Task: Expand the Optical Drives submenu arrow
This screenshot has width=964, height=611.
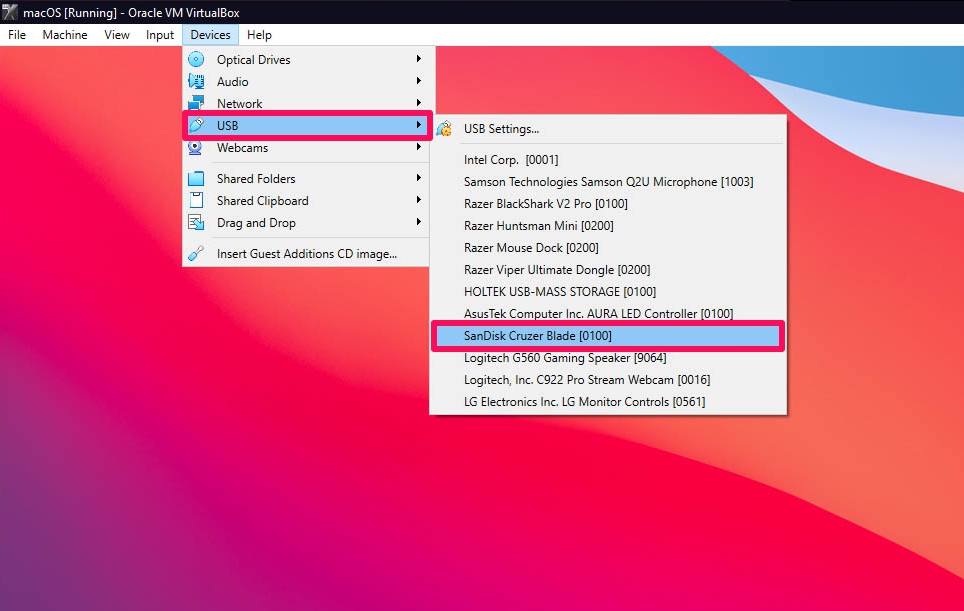Action: [419, 59]
